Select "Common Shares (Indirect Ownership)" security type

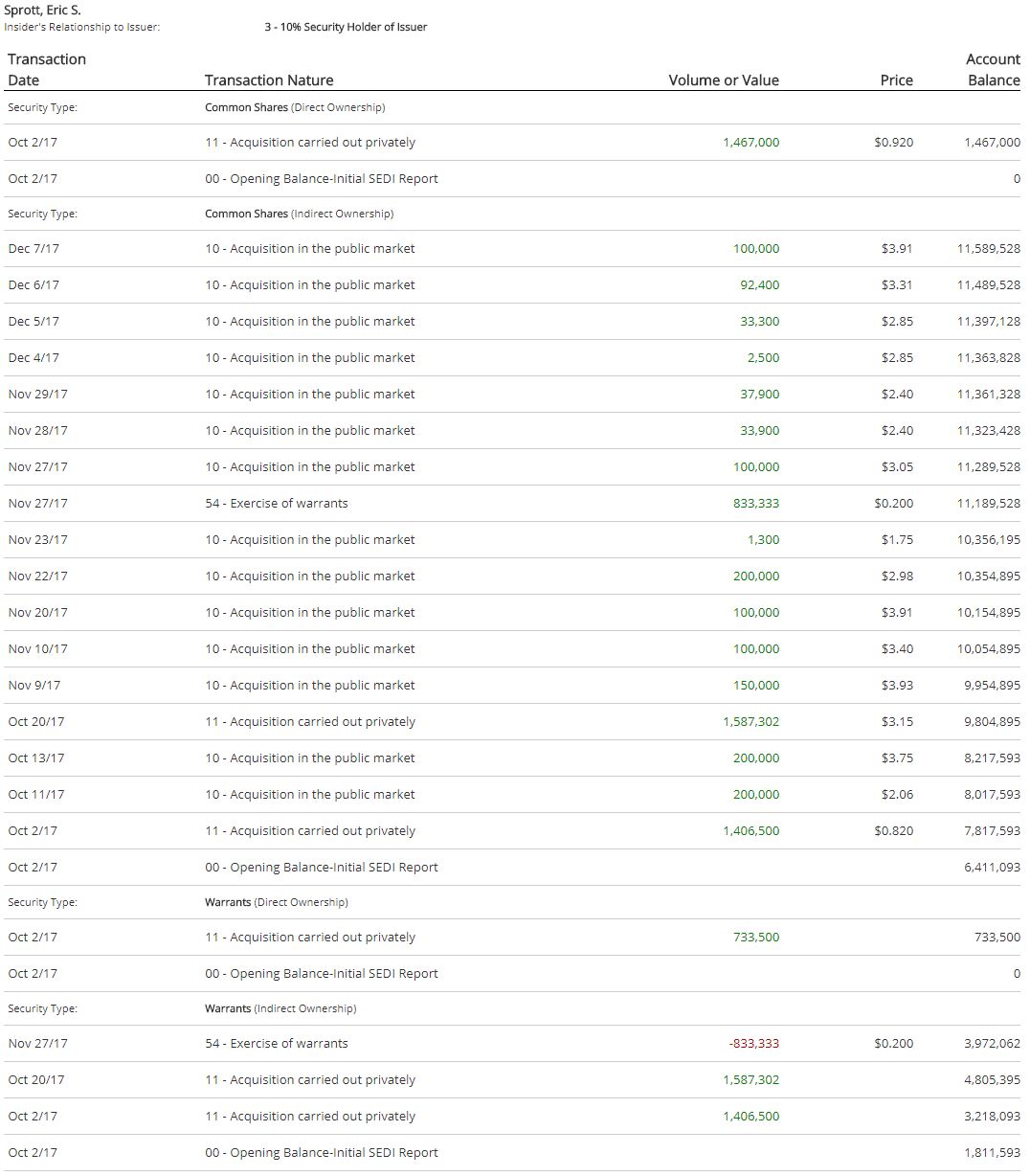(x=299, y=214)
